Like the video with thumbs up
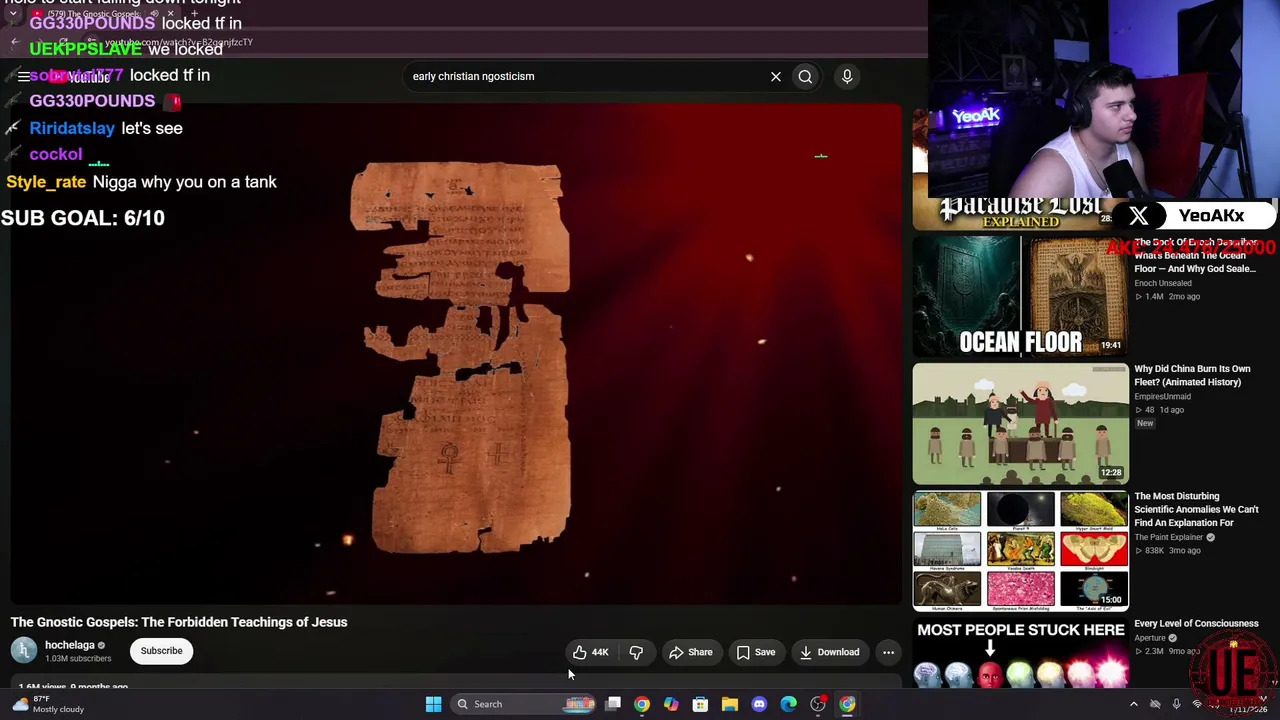Screen dimensions: 1280x720 pyautogui.click(x=591, y=652)
